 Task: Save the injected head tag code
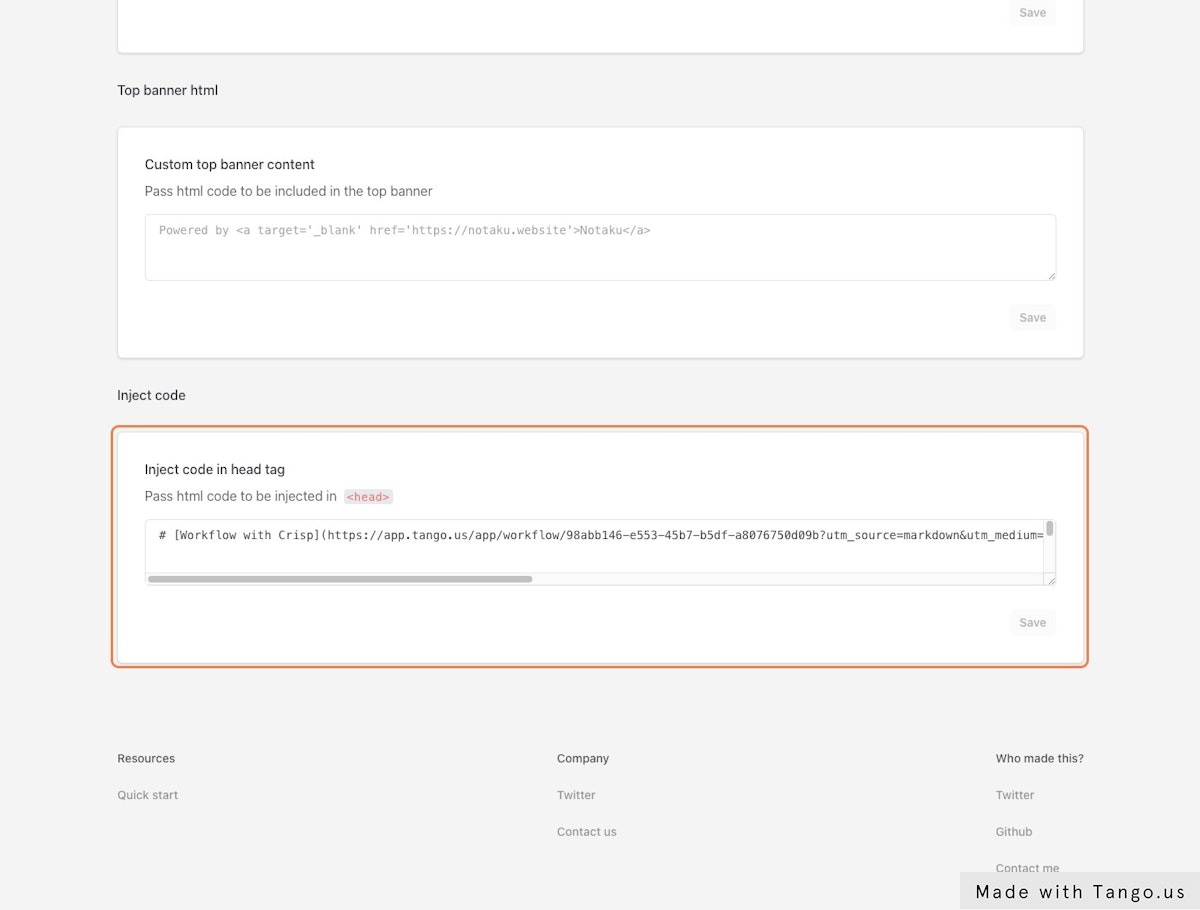pyautogui.click(x=1032, y=623)
